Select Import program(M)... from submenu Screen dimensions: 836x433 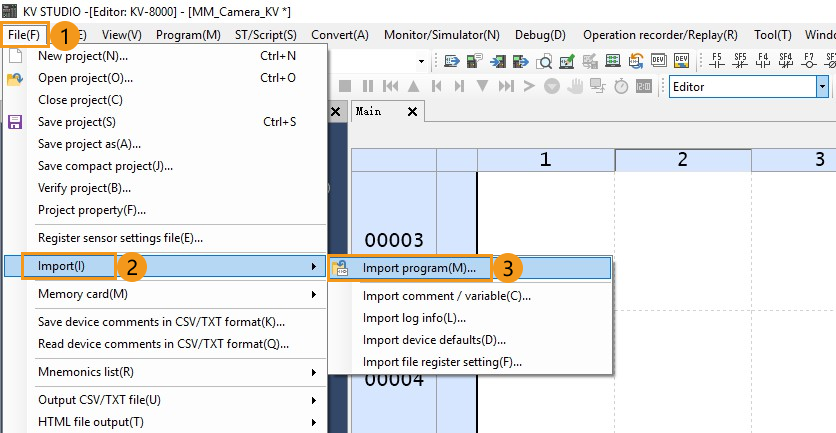419,268
